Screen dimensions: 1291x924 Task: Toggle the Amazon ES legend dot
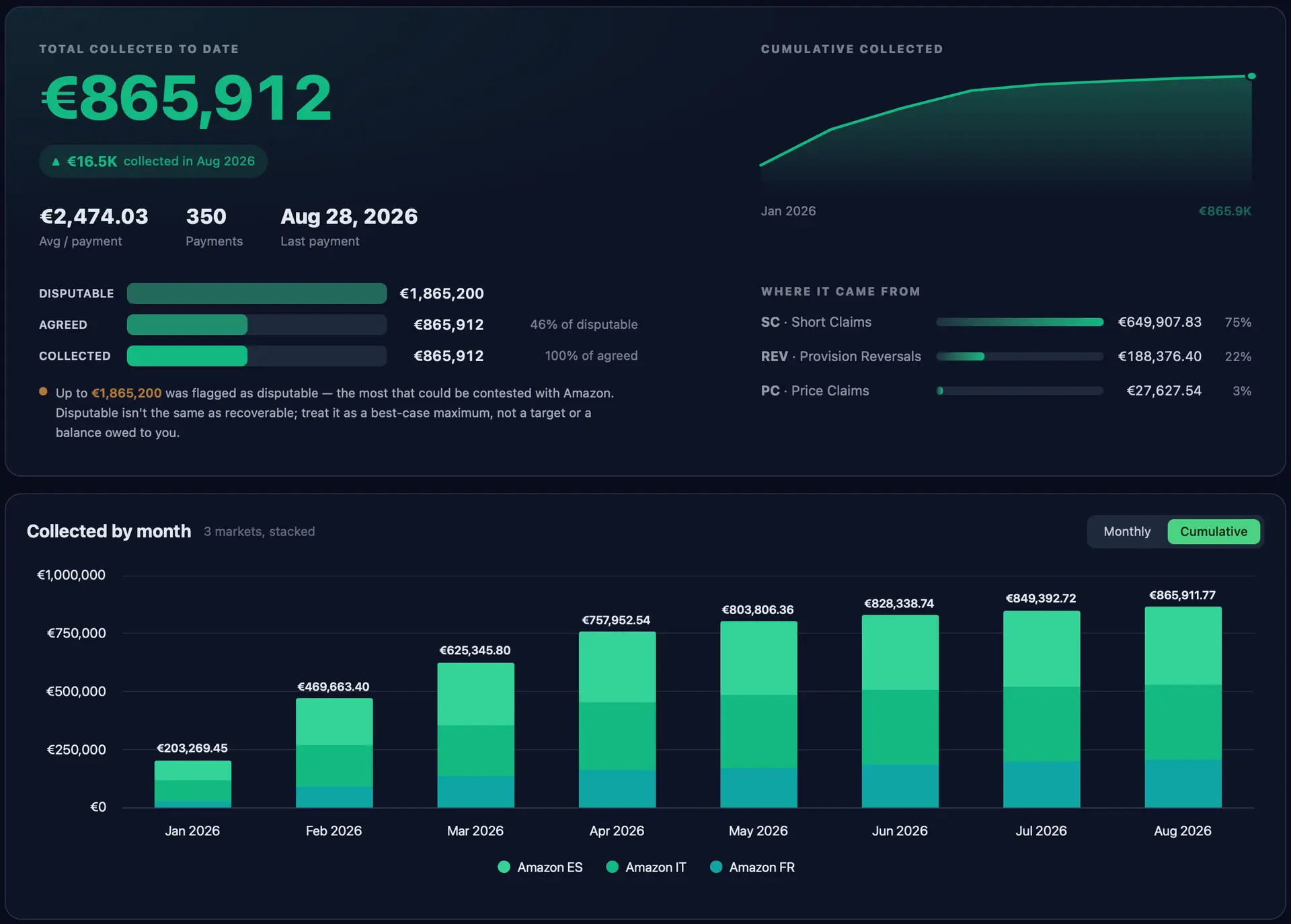(x=504, y=867)
